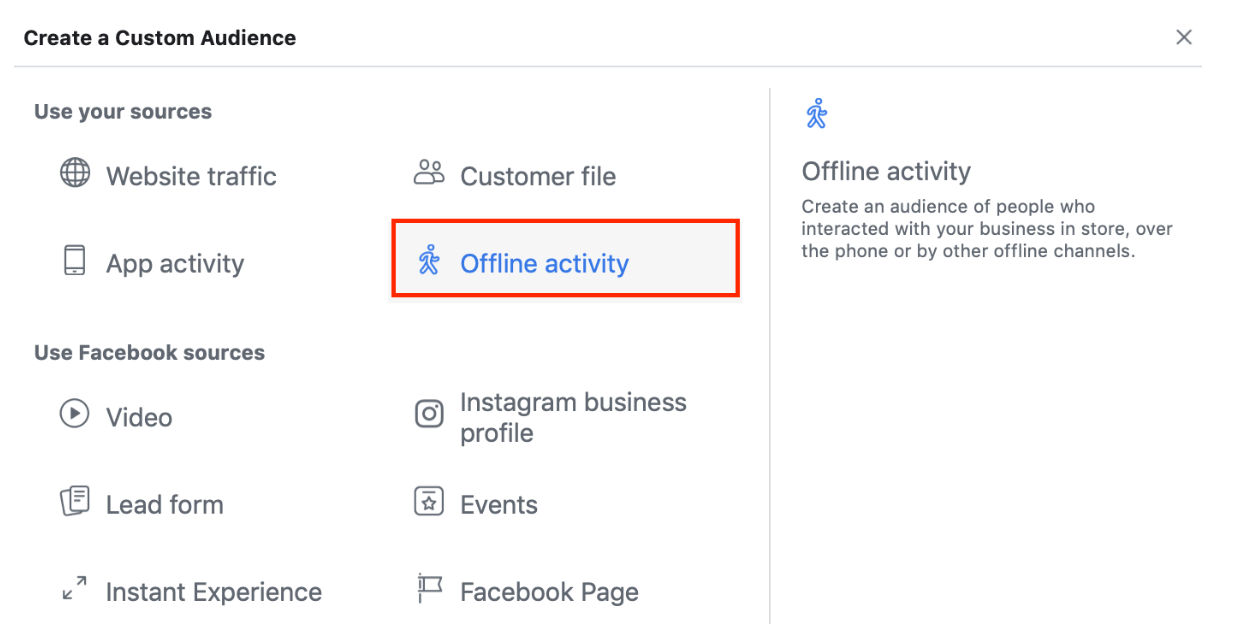
Task: Select the Website traffic label
Action: tap(191, 177)
